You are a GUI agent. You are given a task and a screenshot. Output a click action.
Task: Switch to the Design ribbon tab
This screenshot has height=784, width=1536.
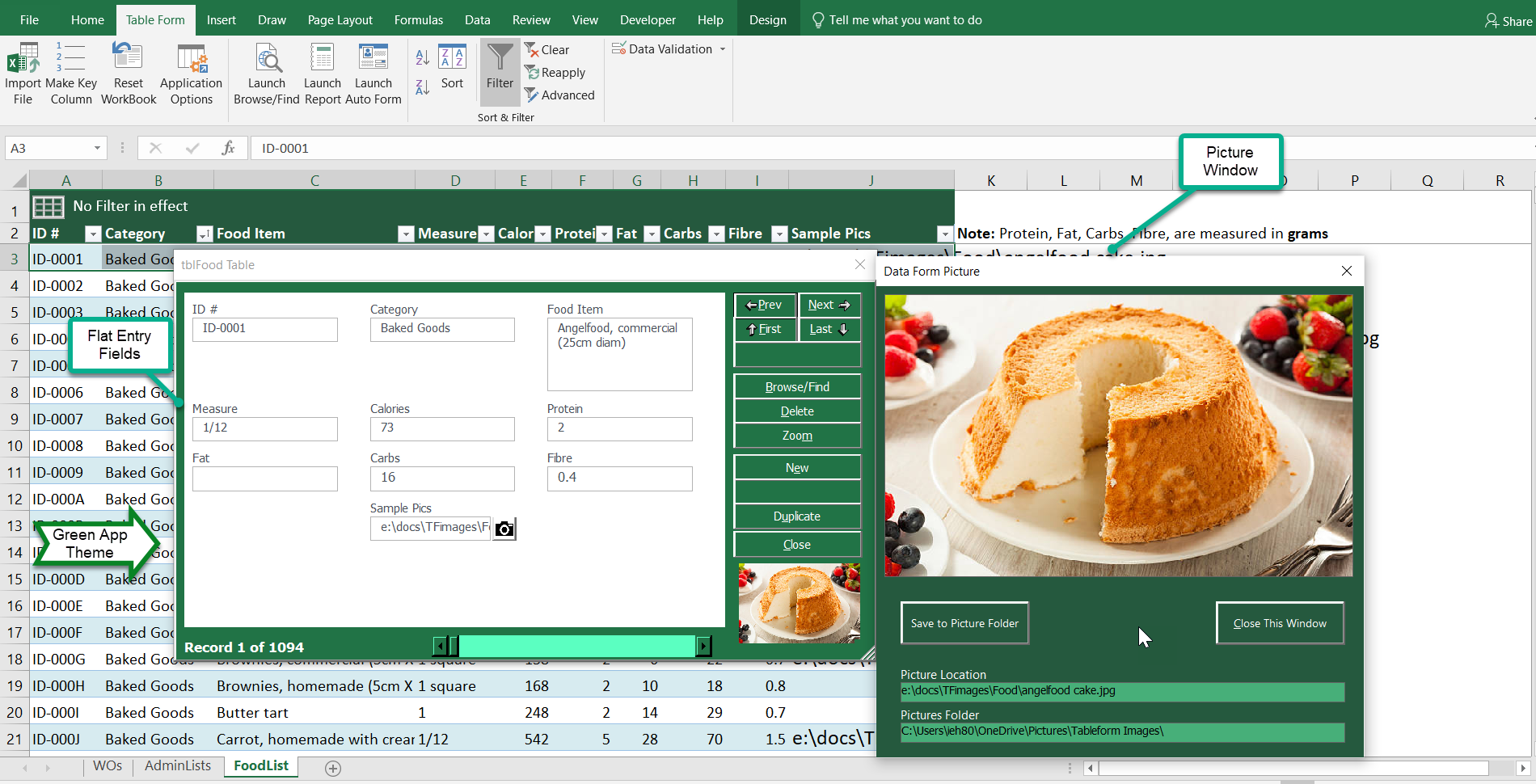[767, 19]
